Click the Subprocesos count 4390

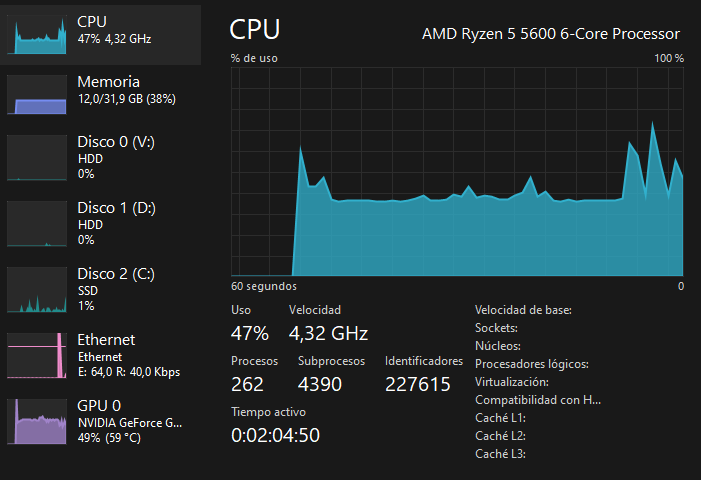[x=321, y=385]
